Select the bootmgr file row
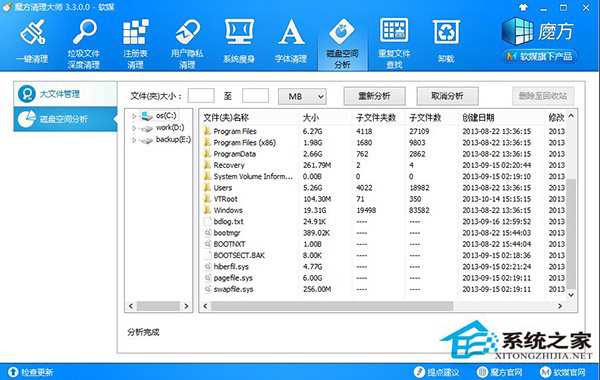Viewport: 600px width, 380px height. [383, 233]
